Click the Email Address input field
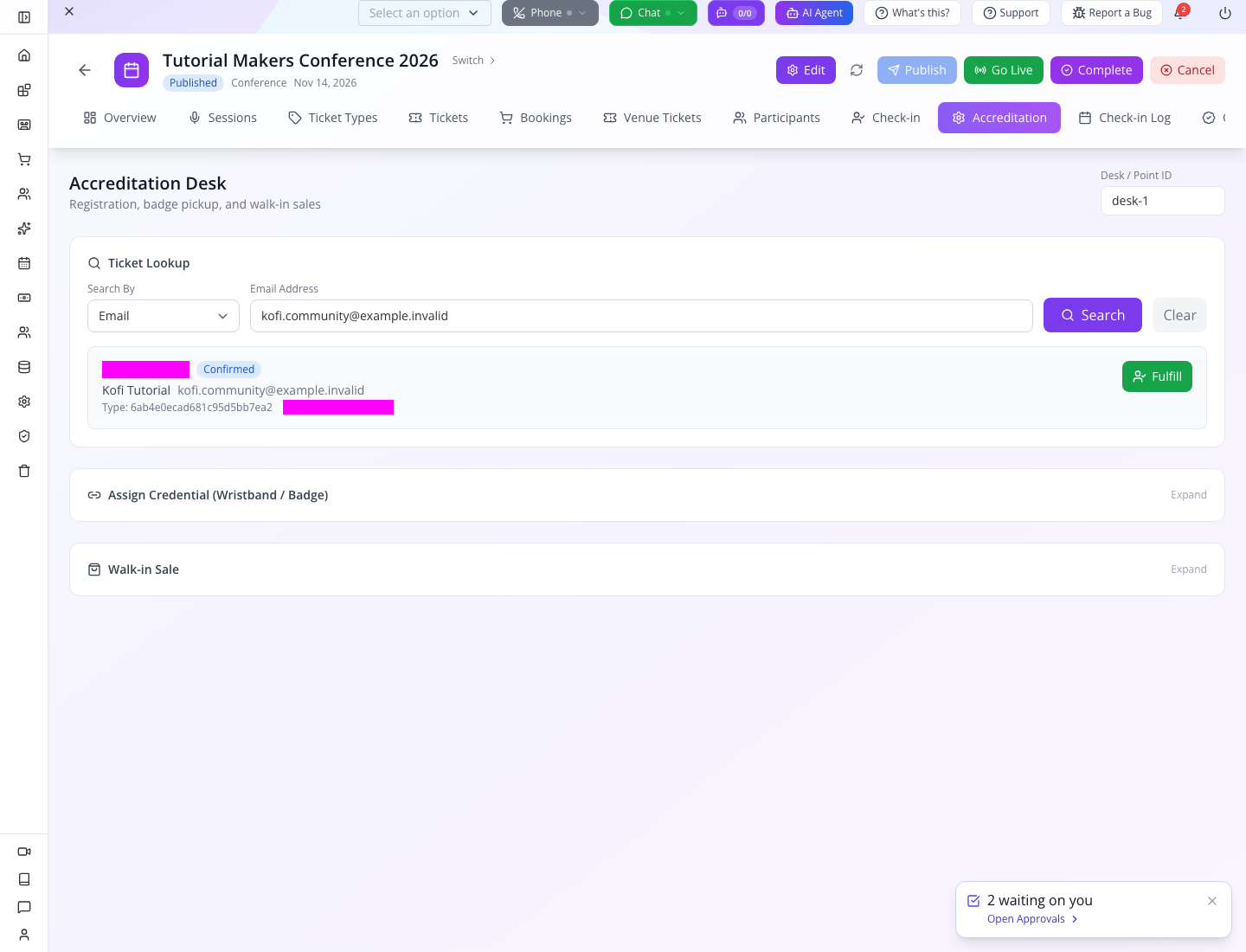 [641, 316]
